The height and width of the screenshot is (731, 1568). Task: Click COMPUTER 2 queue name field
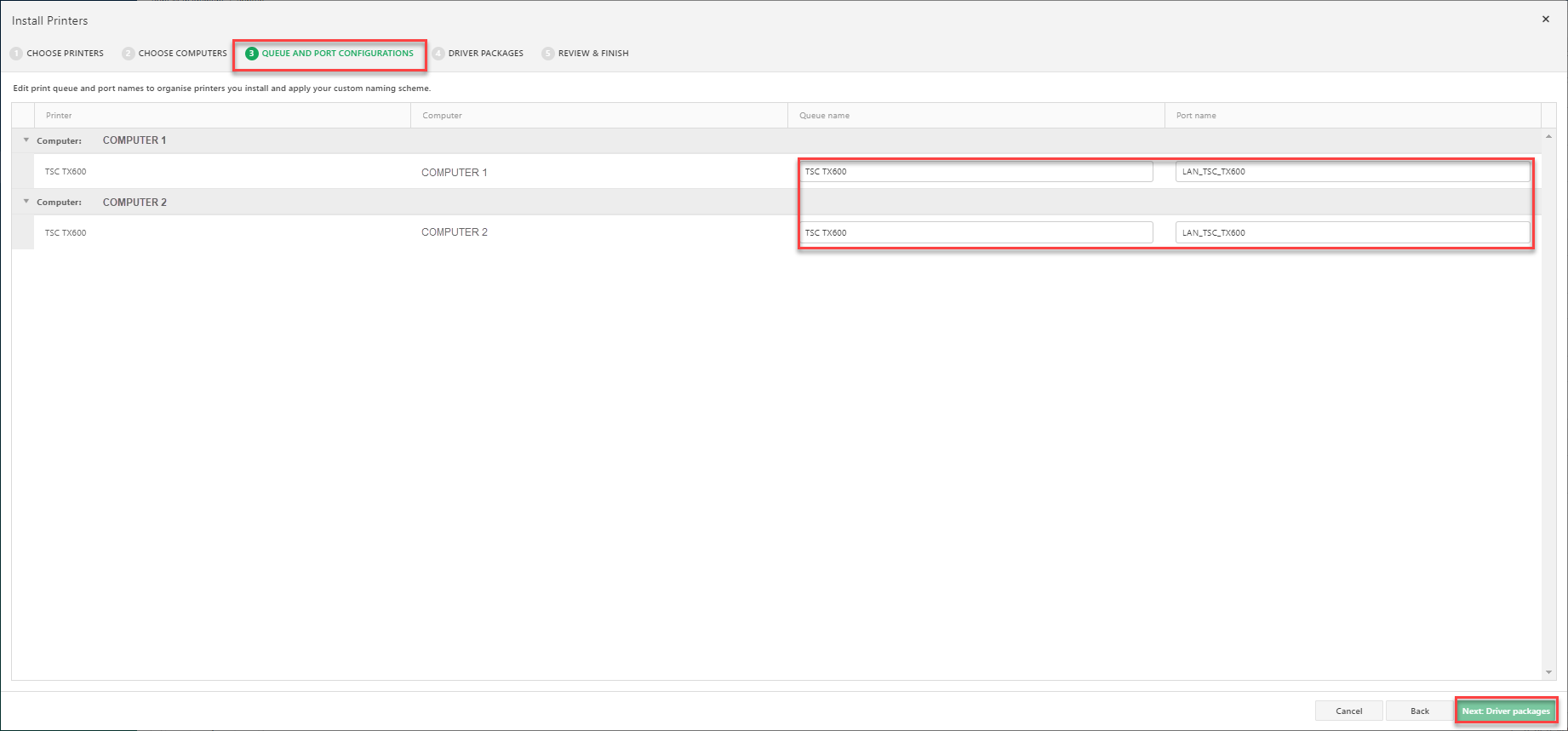point(976,232)
